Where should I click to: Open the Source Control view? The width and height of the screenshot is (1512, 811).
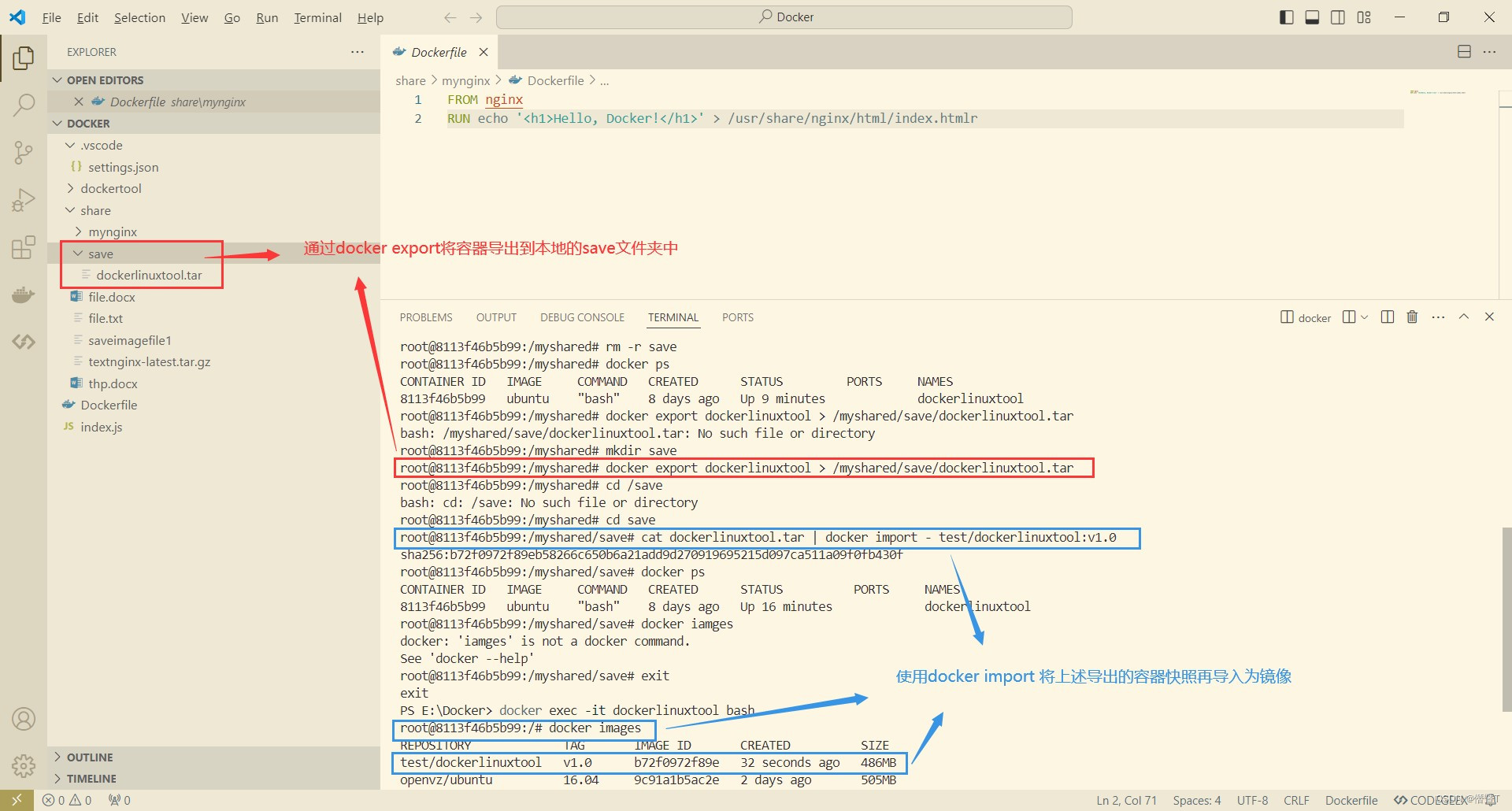24,153
